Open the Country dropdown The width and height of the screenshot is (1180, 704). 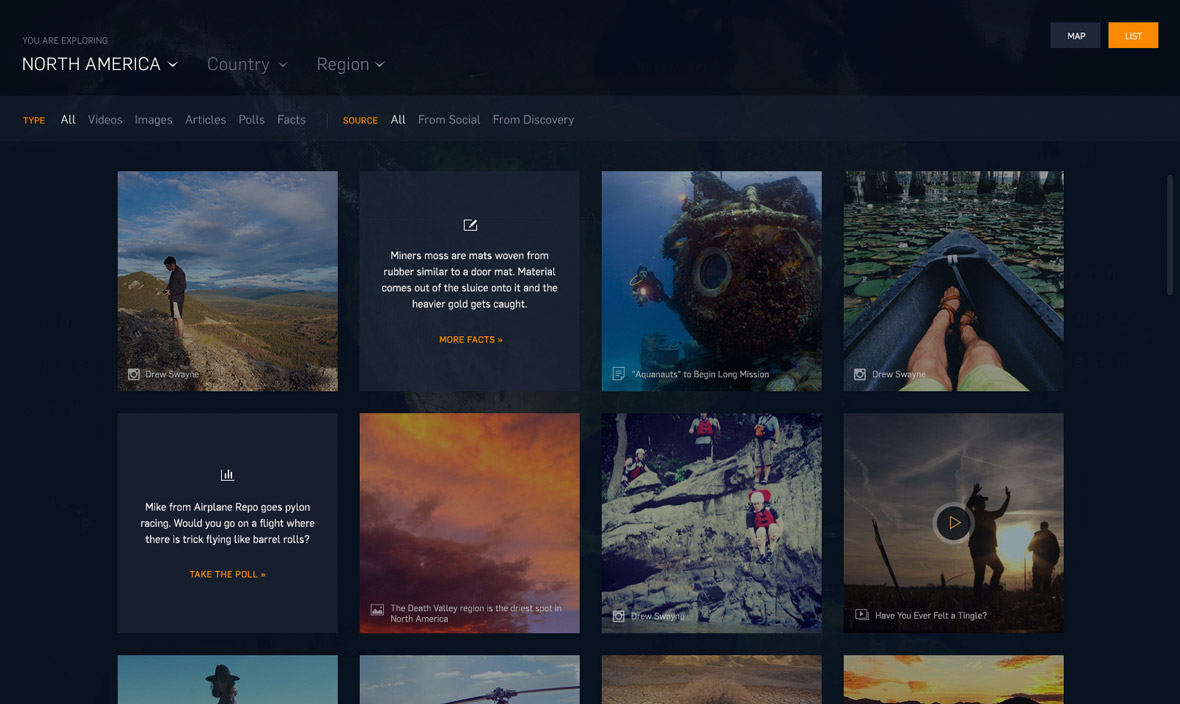click(247, 64)
